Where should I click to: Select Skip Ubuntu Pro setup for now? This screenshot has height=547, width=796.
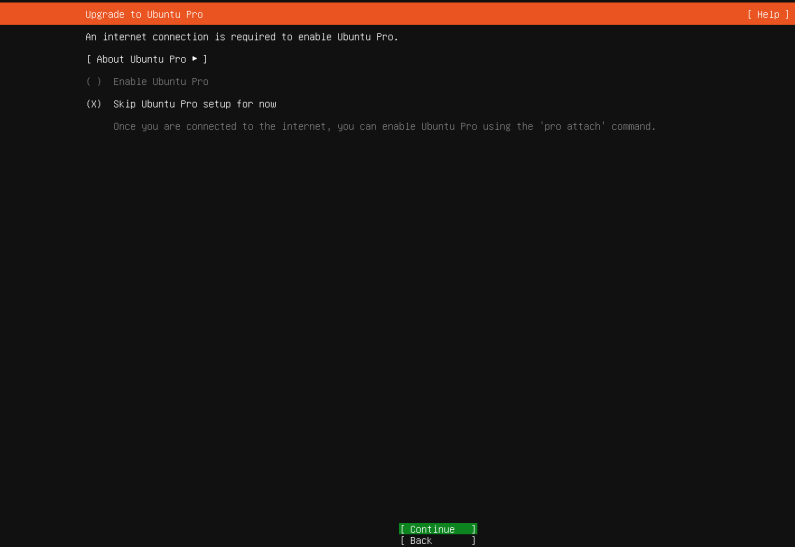(x=181, y=104)
